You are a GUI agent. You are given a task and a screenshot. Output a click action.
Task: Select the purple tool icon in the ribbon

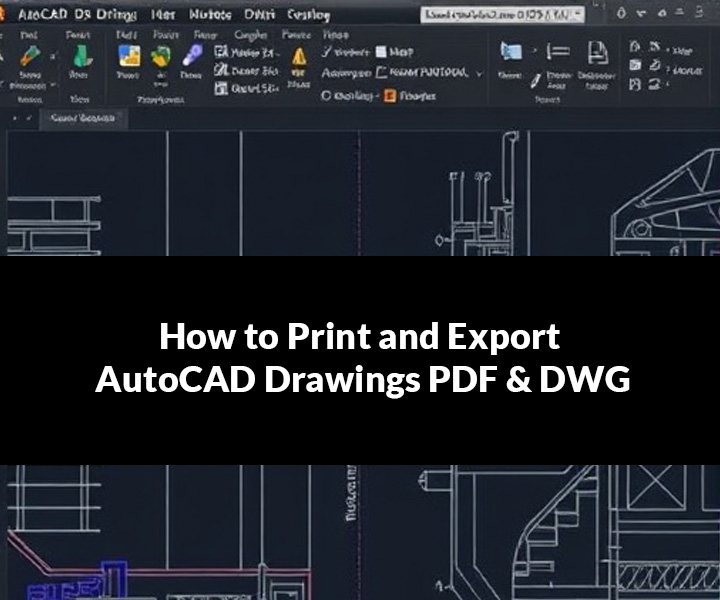(x=192, y=55)
